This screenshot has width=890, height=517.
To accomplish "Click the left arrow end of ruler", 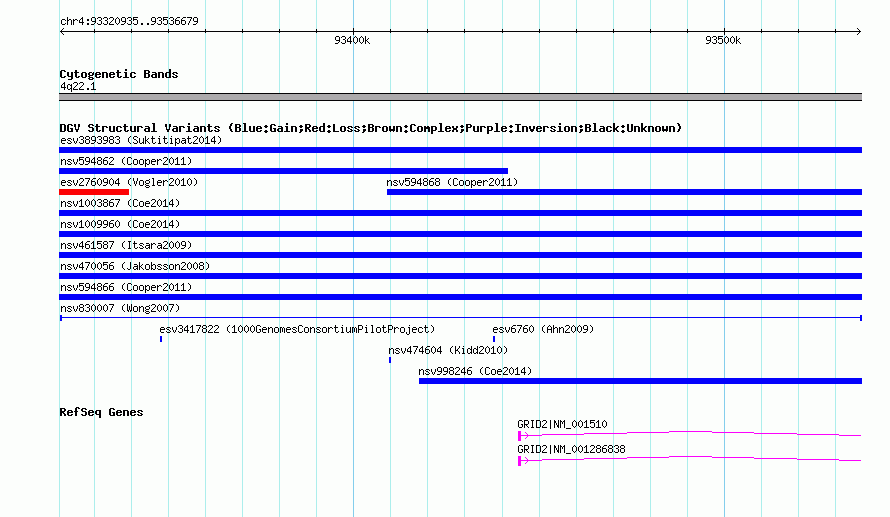I will 62,32.
